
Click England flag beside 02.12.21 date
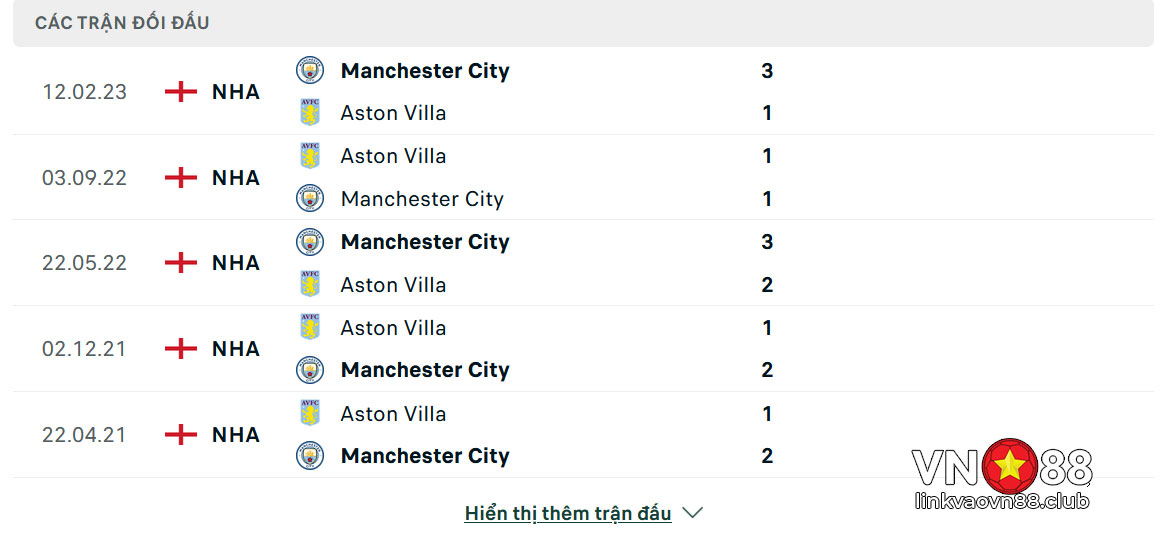point(181,349)
